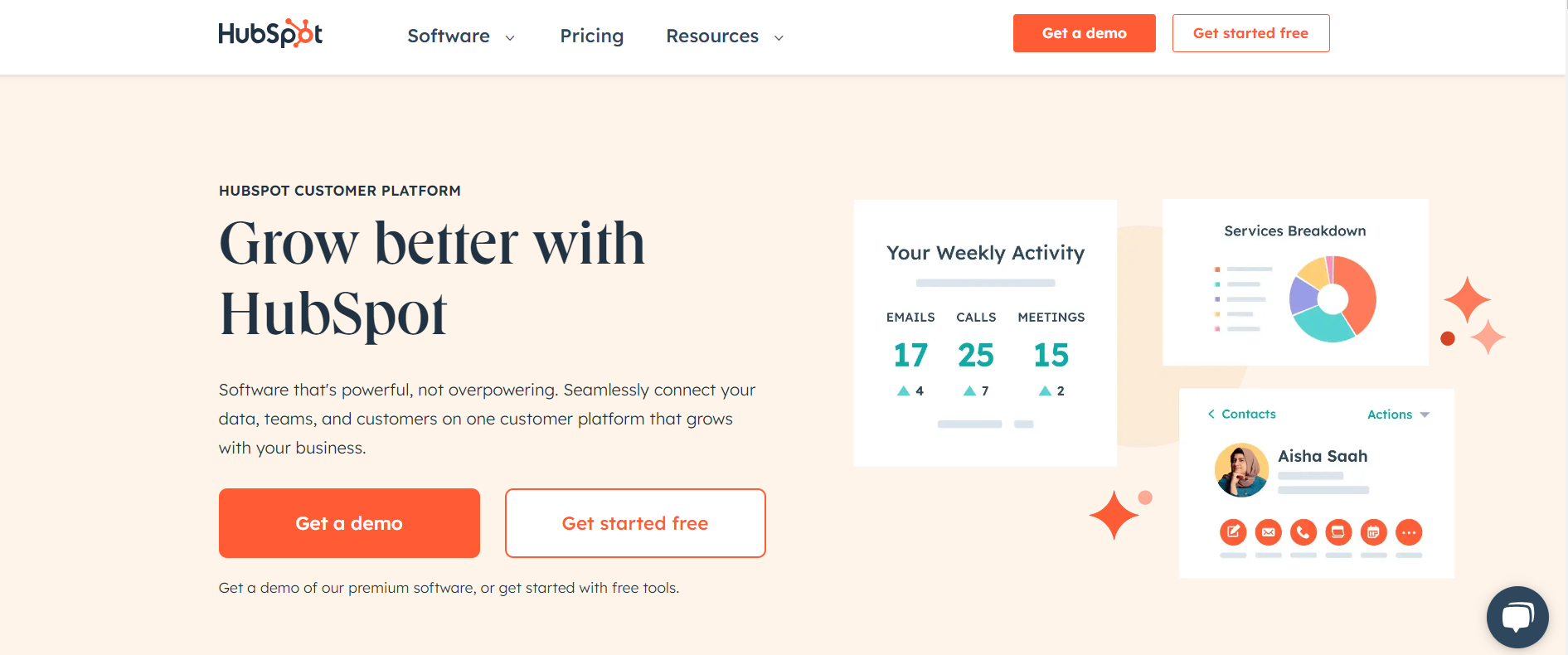Screen dimensions: 1568x655
Task: Open the Pricing menu item
Action: click(x=592, y=36)
